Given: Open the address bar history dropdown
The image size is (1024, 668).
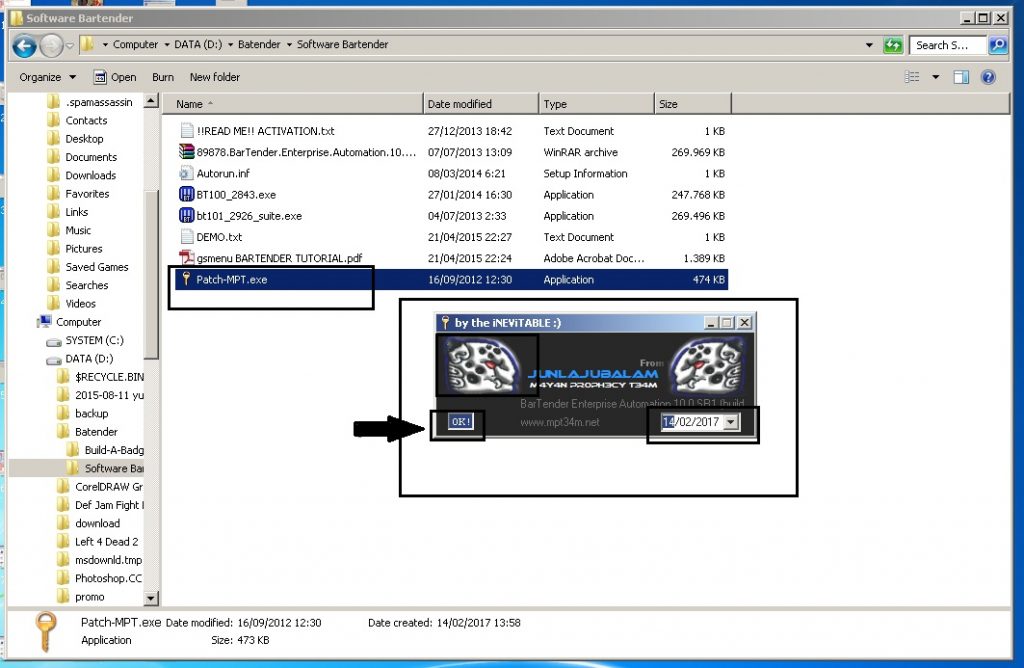Looking at the screenshot, I should coord(869,45).
